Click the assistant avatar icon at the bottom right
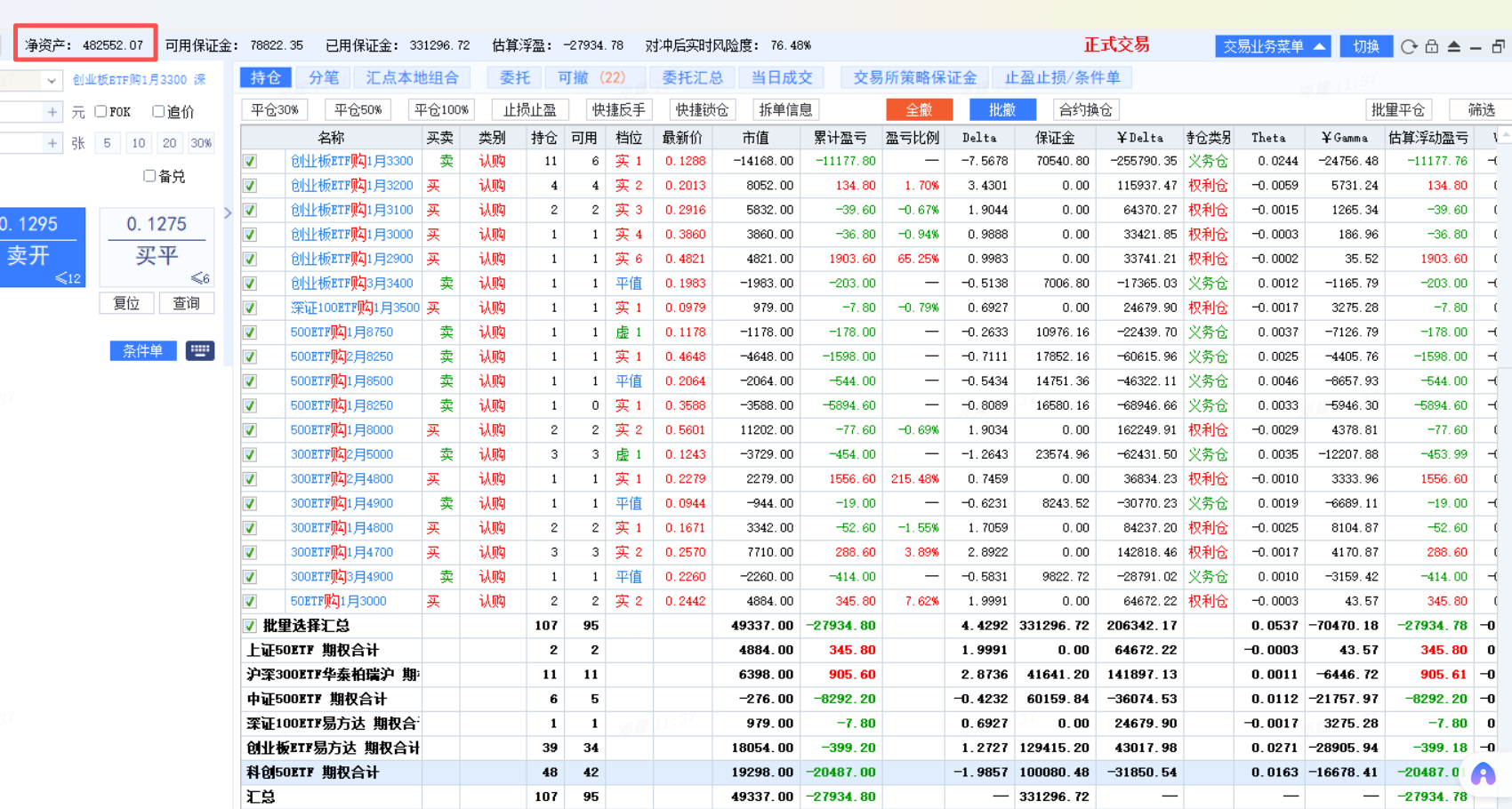Viewport: 1512px width, 809px height. tap(1483, 775)
